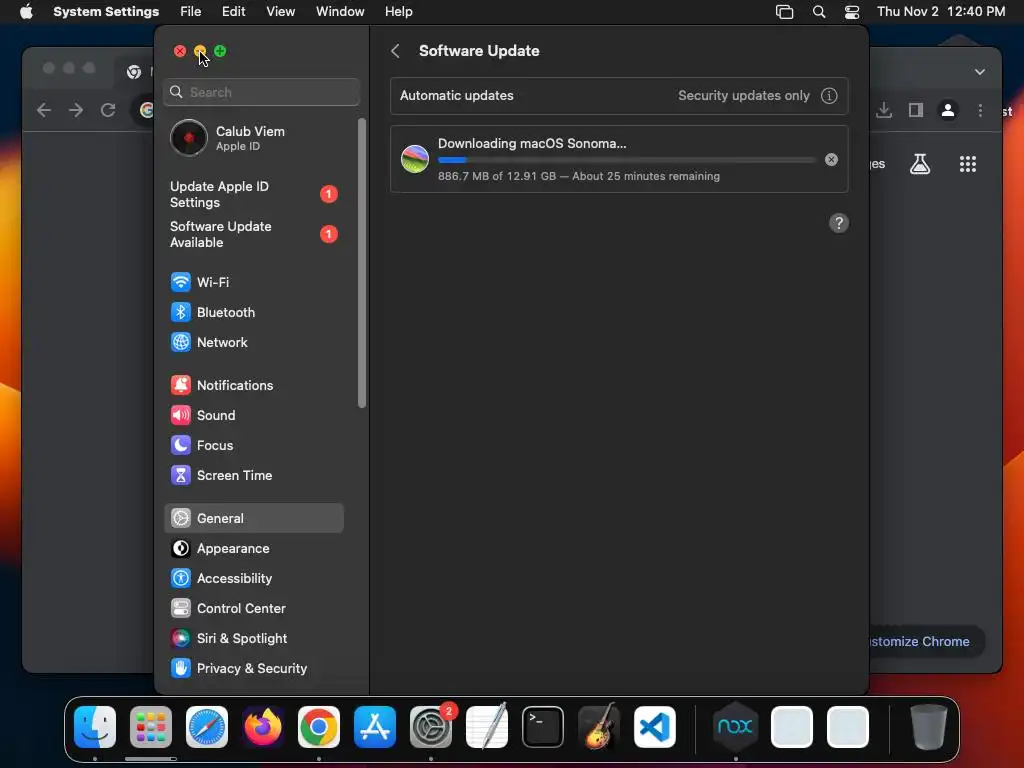
Task: Cancel the macOS Sonoma download
Action: click(x=831, y=159)
